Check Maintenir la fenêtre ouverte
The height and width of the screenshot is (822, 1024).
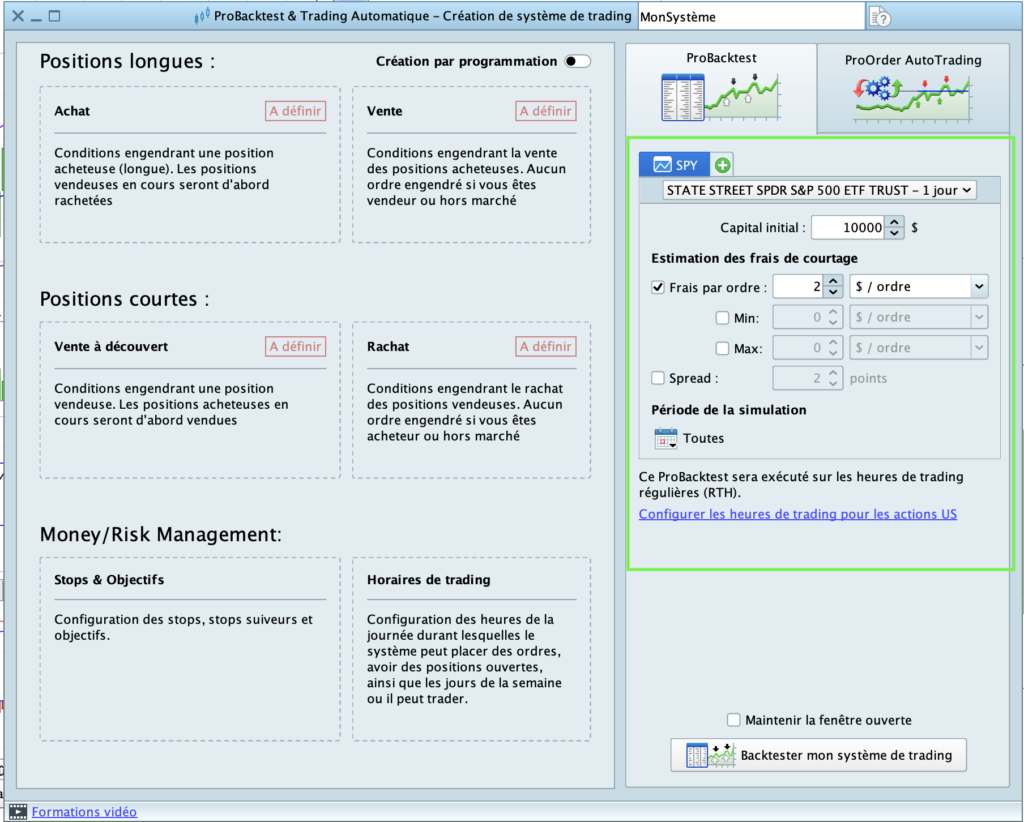point(735,720)
